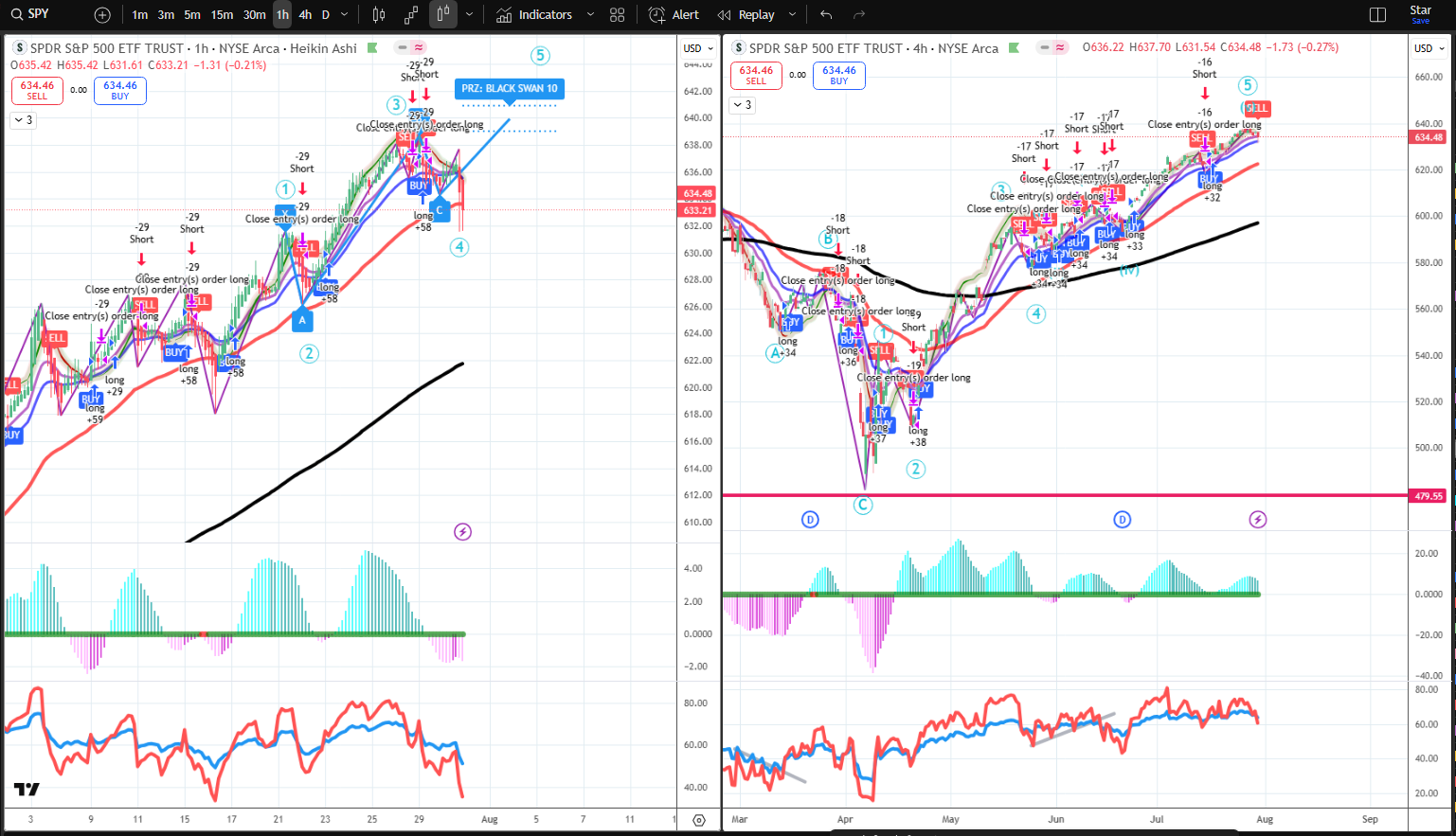Open the layout setup split icon

(1378, 15)
